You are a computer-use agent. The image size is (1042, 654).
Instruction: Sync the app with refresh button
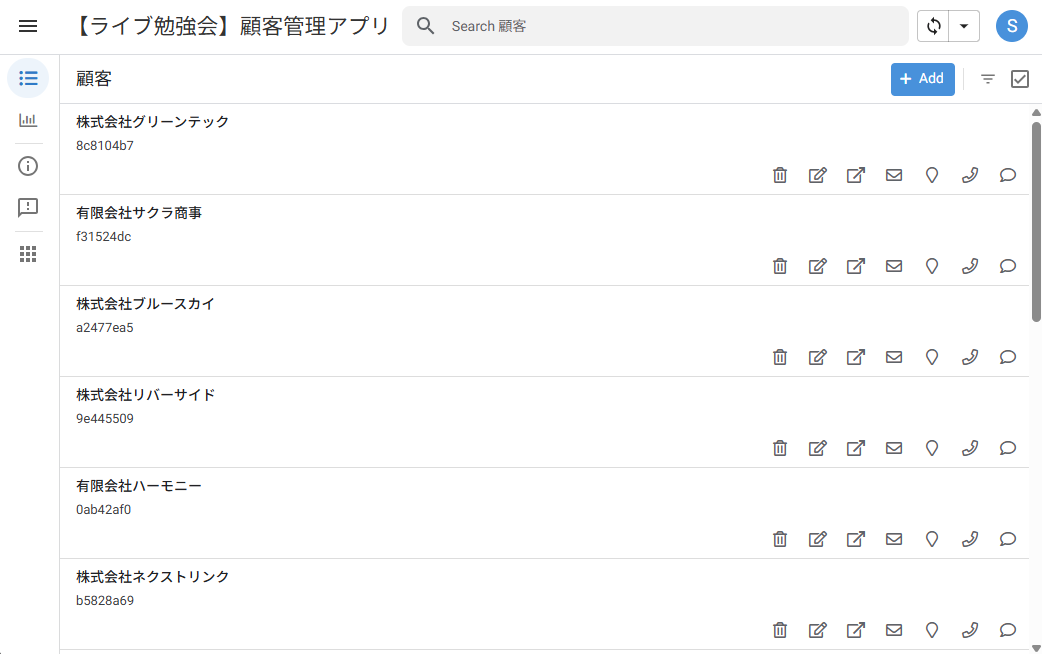point(933,26)
